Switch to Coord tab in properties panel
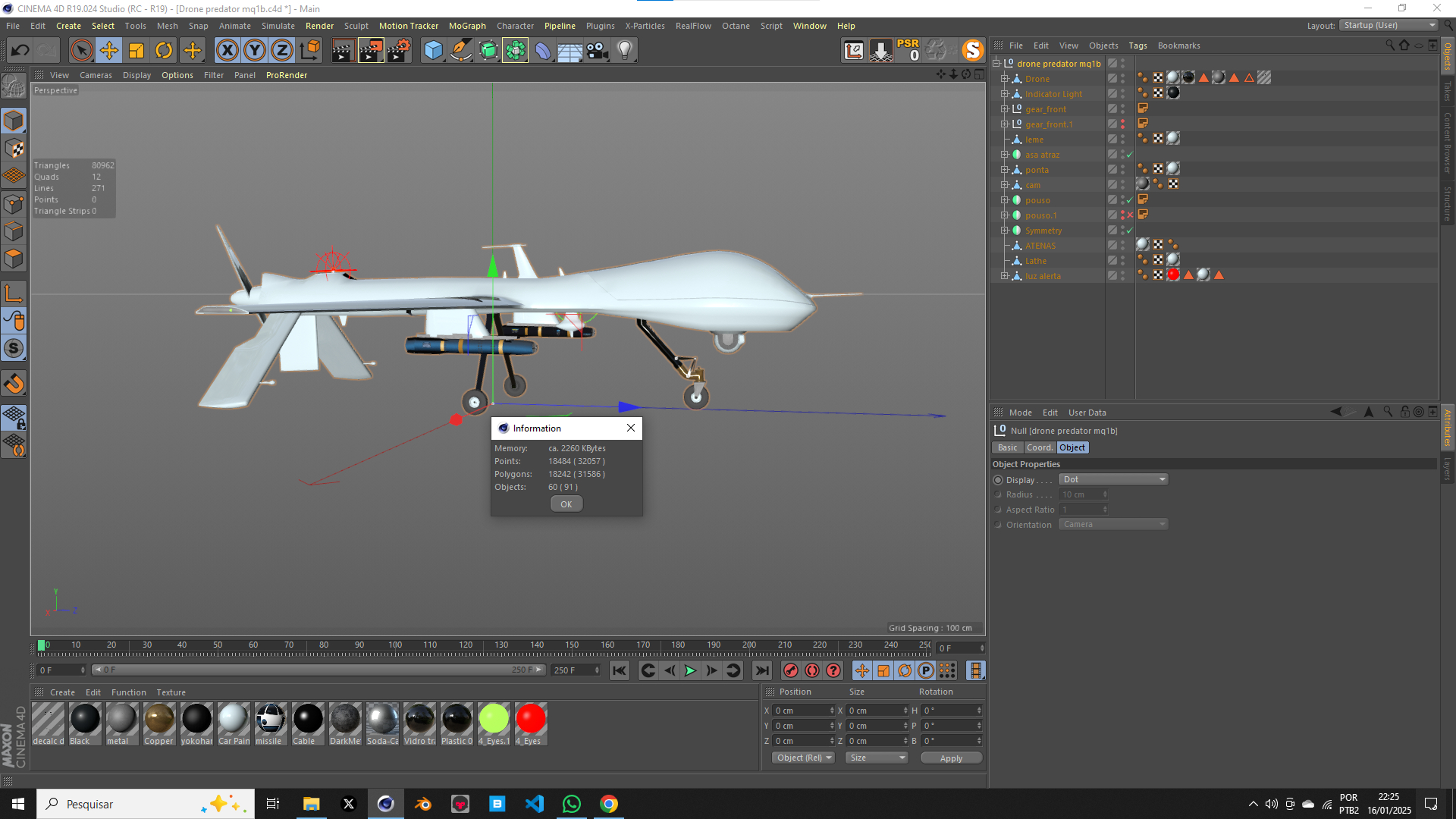The width and height of the screenshot is (1456, 819). point(1040,447)
